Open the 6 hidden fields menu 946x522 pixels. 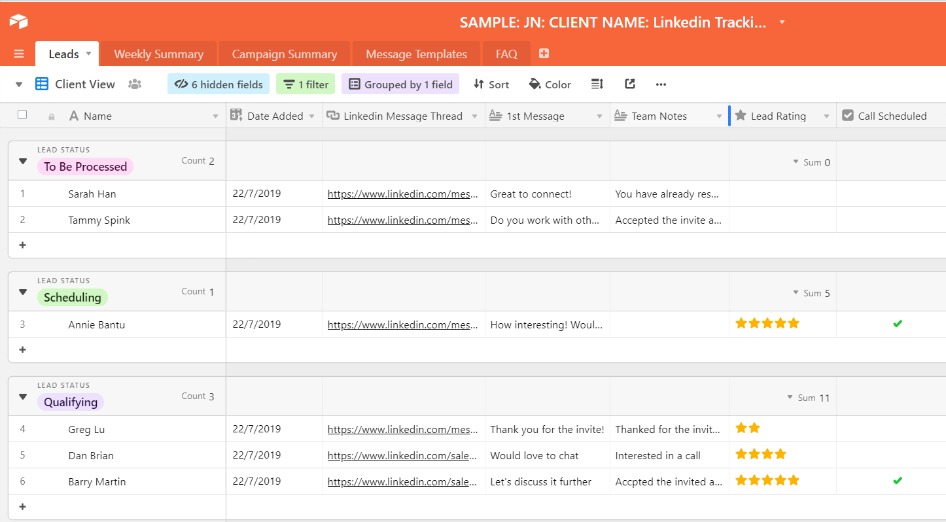pyautogui.click(x=218, y=84)
